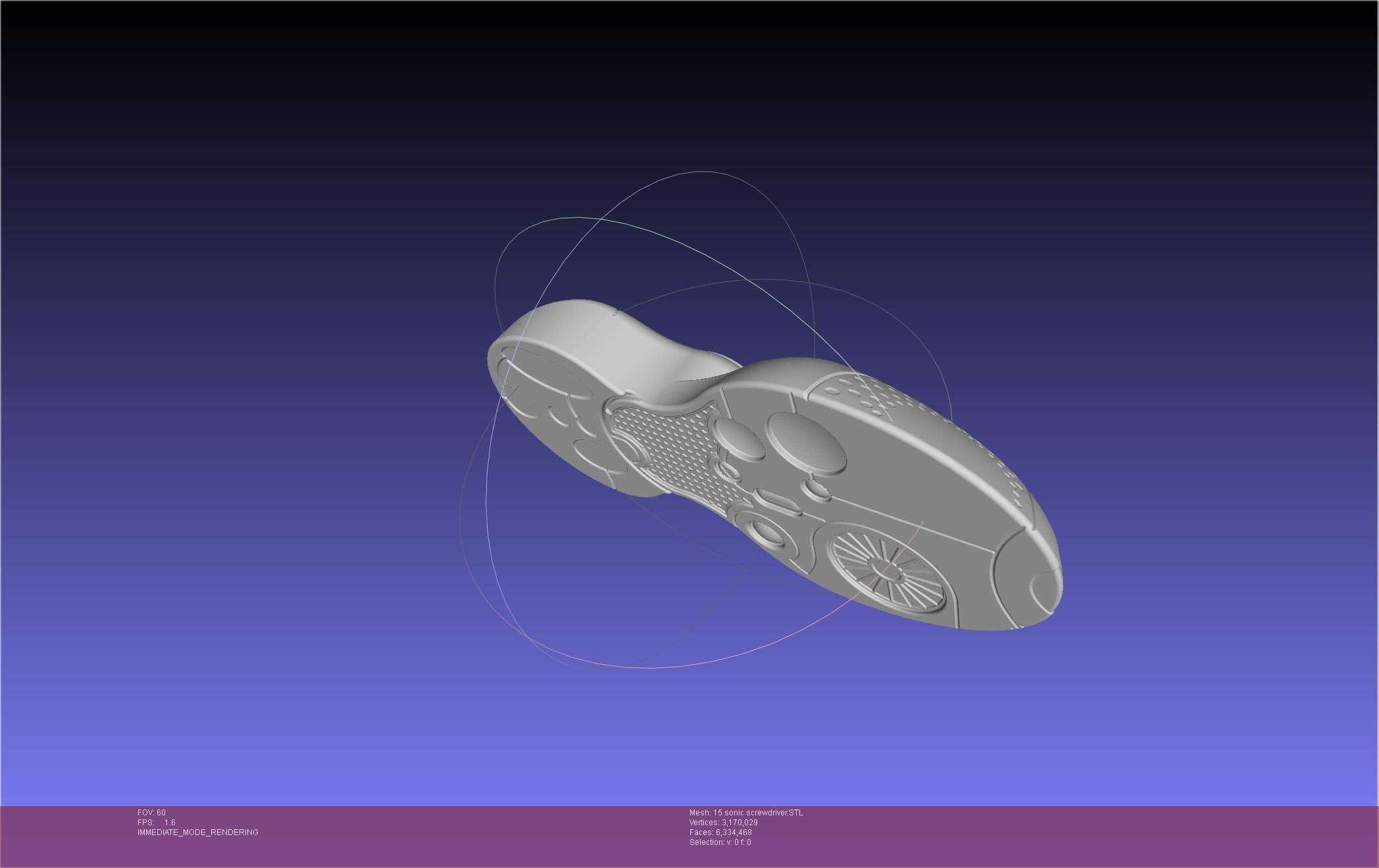Click the IMMEDIATE_MODE_RENDERING label

197,832
